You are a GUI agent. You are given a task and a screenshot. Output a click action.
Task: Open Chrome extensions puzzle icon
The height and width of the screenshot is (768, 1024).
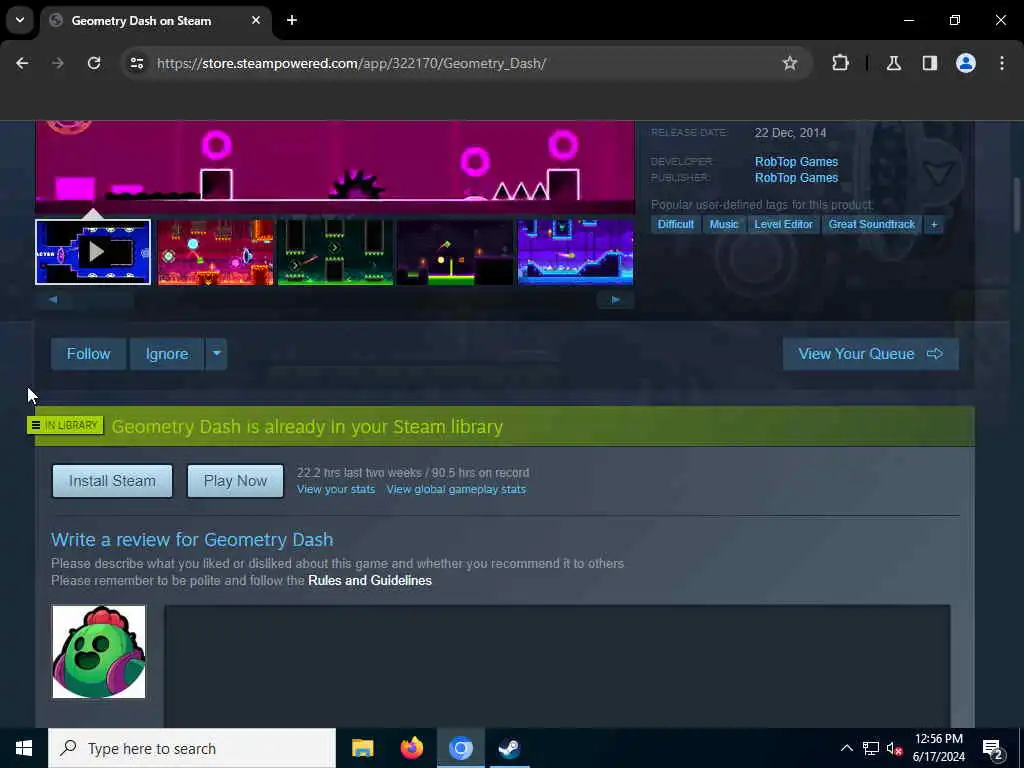coord(840,63)
